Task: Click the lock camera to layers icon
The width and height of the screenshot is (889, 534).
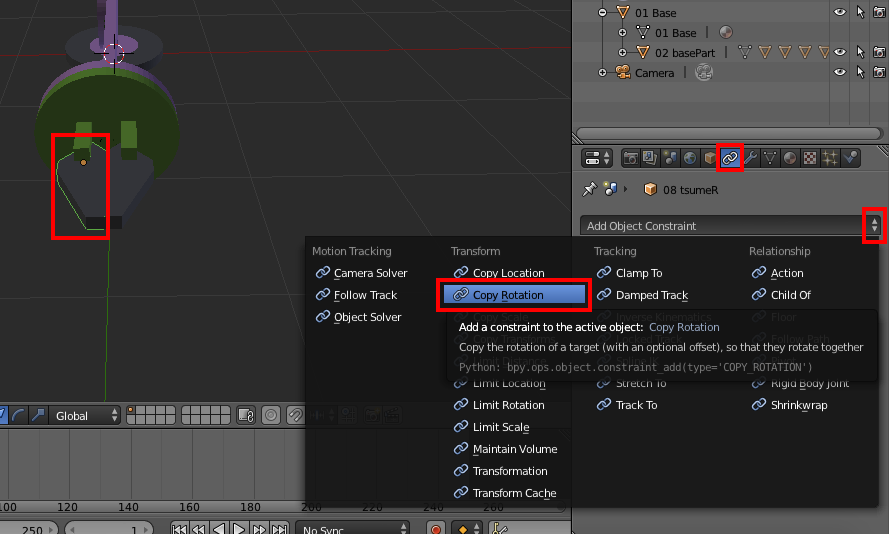Action: [246, 416]
